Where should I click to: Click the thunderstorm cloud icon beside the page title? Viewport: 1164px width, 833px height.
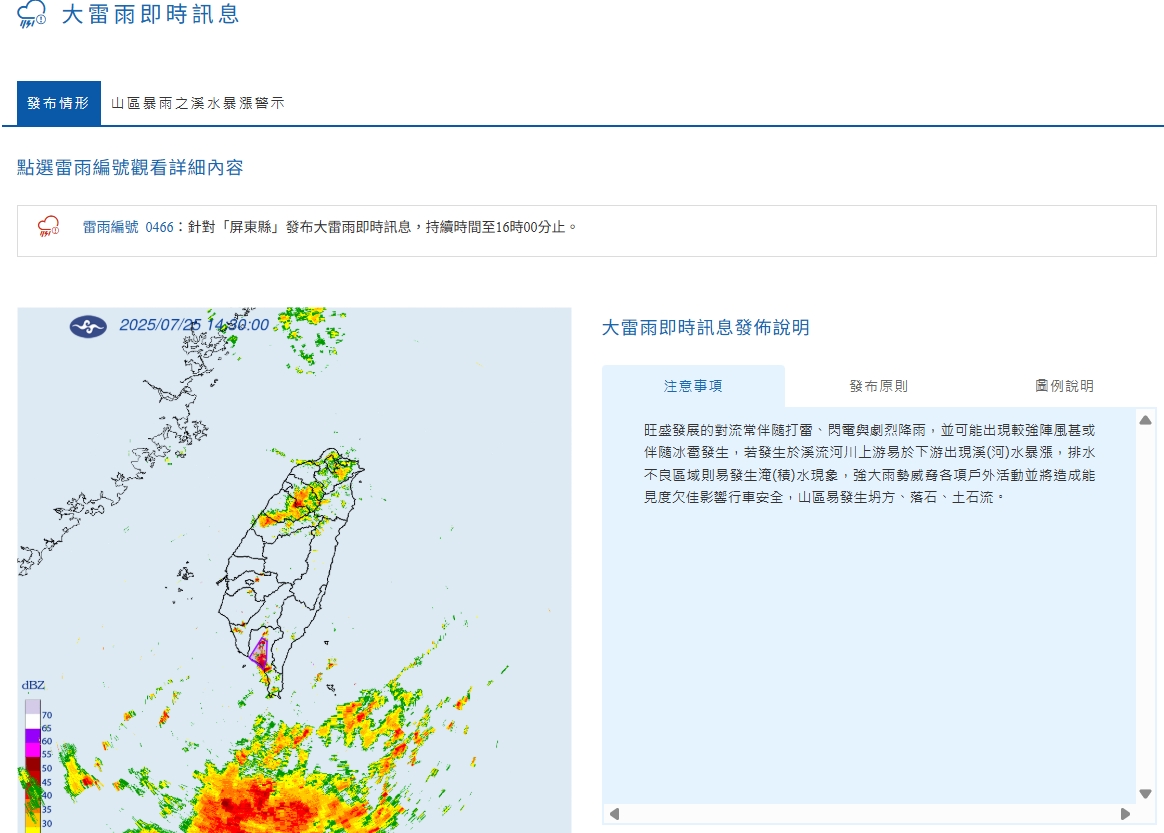point(31,14)
